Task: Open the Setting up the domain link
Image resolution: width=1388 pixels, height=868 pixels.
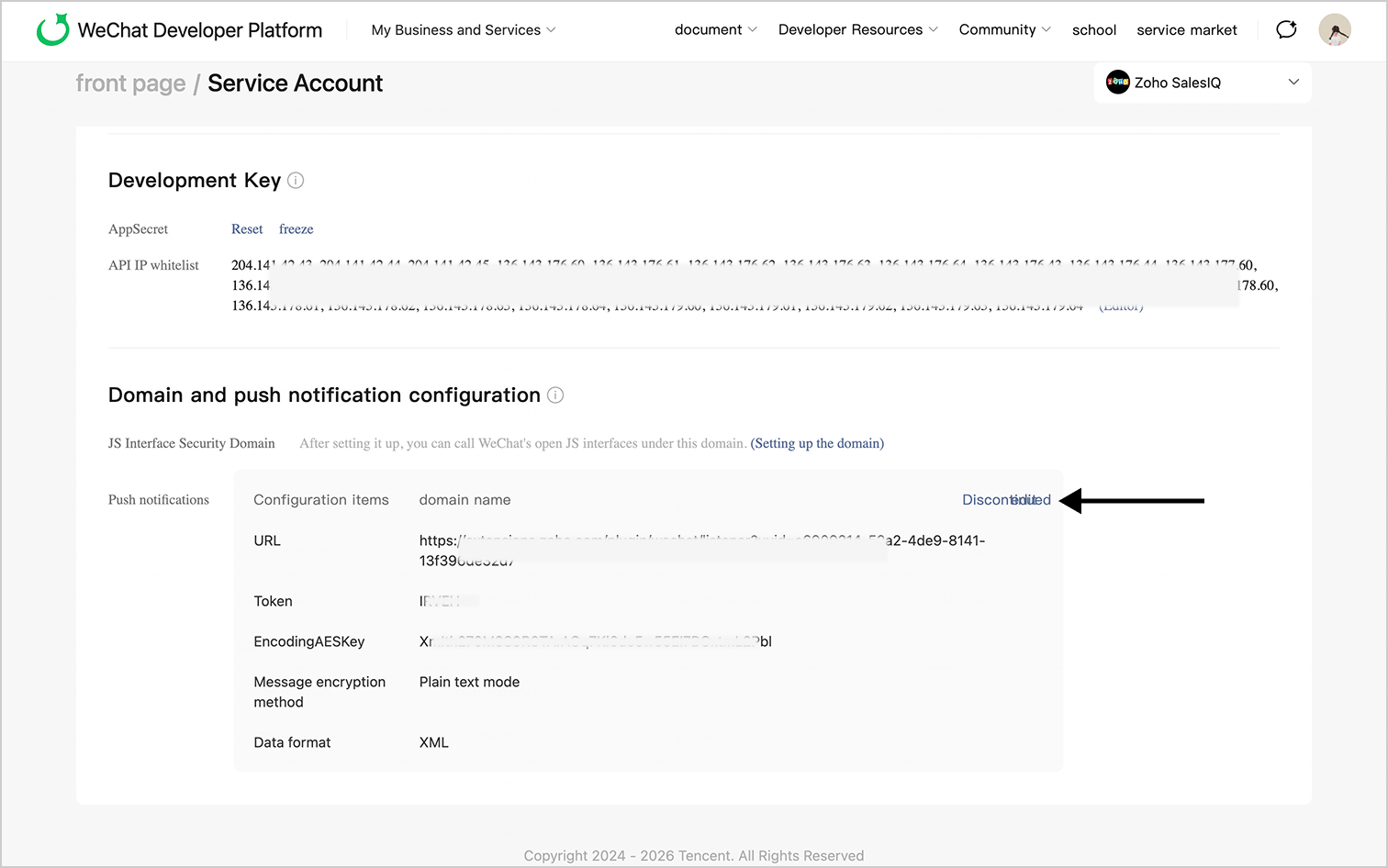Action: tap(817, 443)
